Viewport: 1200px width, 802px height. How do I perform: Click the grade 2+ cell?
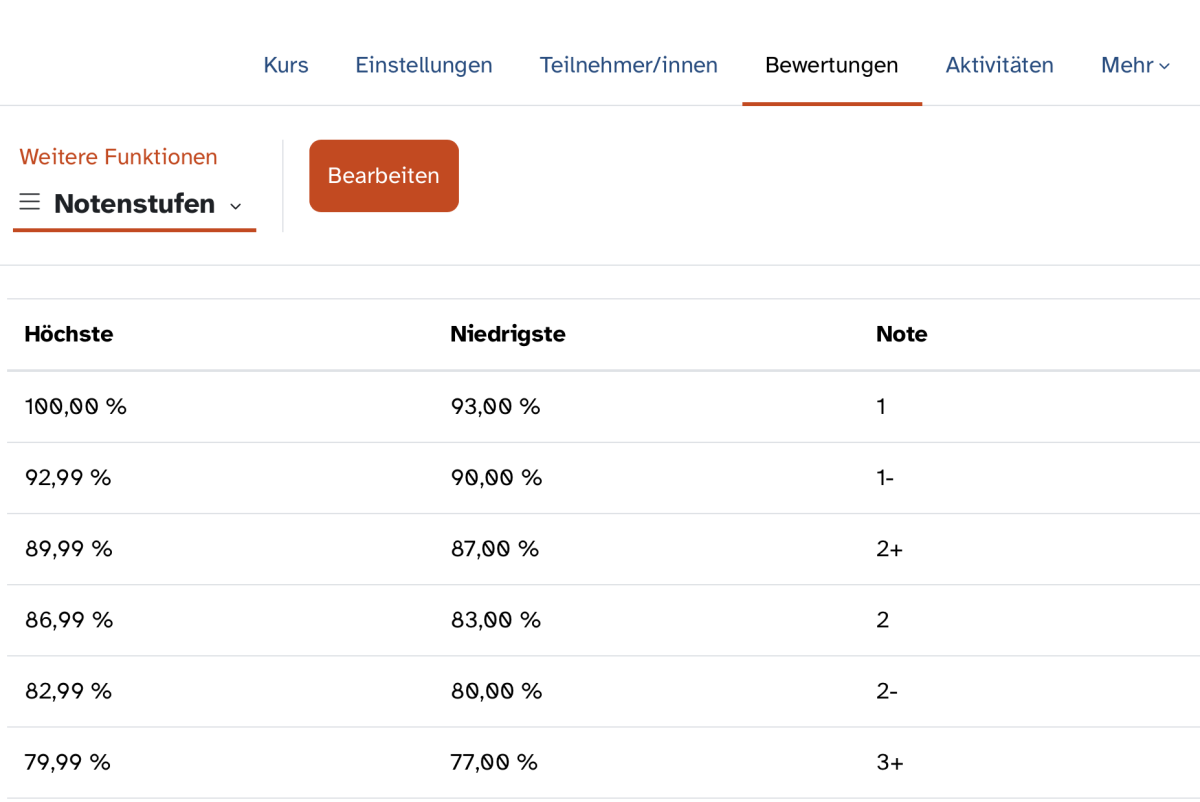[x=889, y=549]
